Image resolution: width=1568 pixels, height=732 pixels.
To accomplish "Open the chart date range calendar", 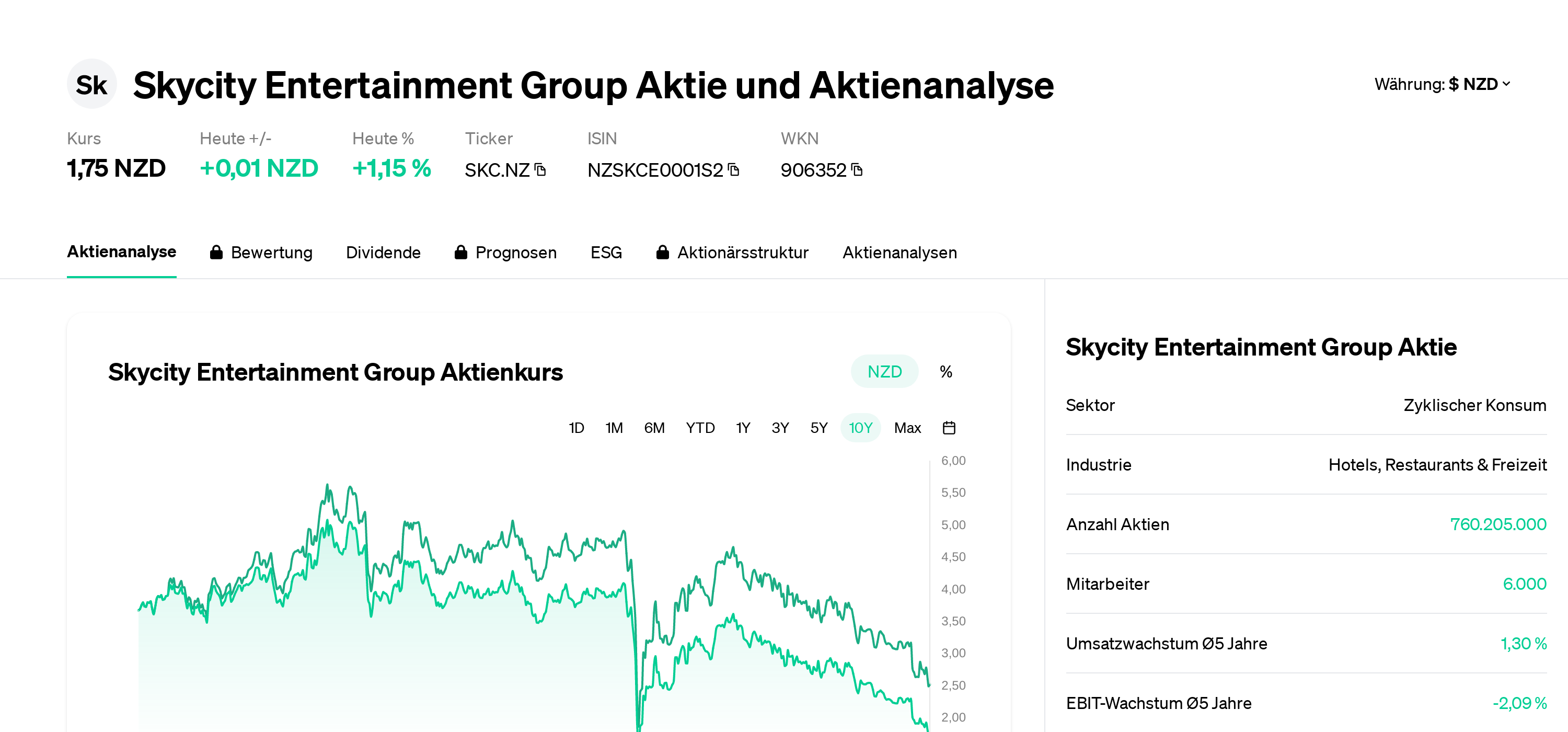I will click(948, 428).
